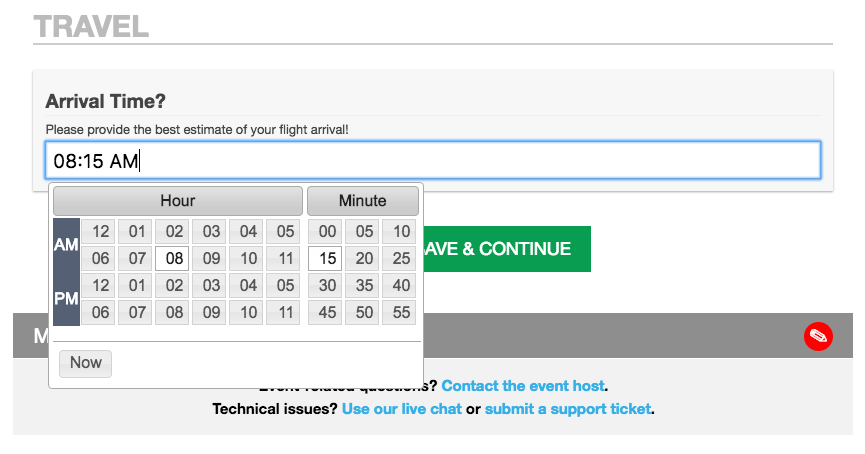
Task: Click the Now button in time picker
Action: point(85,363)
